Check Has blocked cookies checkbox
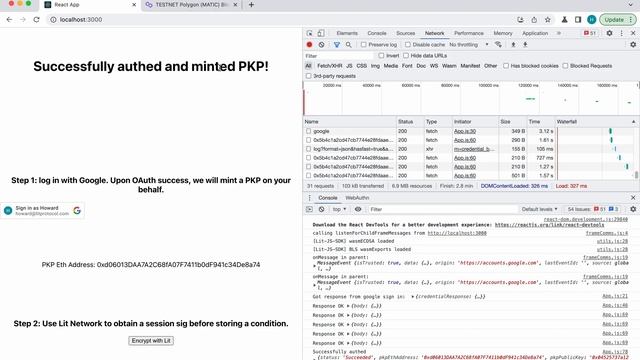 point(506,66)
